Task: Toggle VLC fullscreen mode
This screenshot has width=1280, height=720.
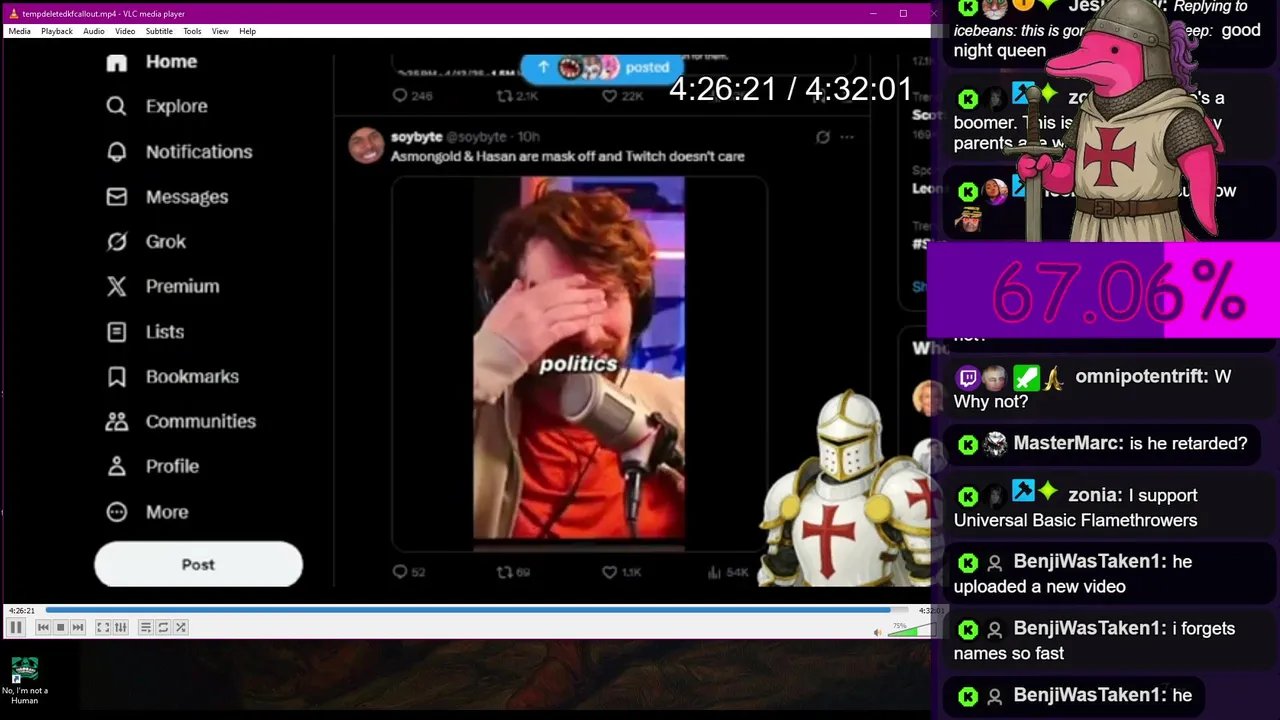Action: click(x=103, y=627)
